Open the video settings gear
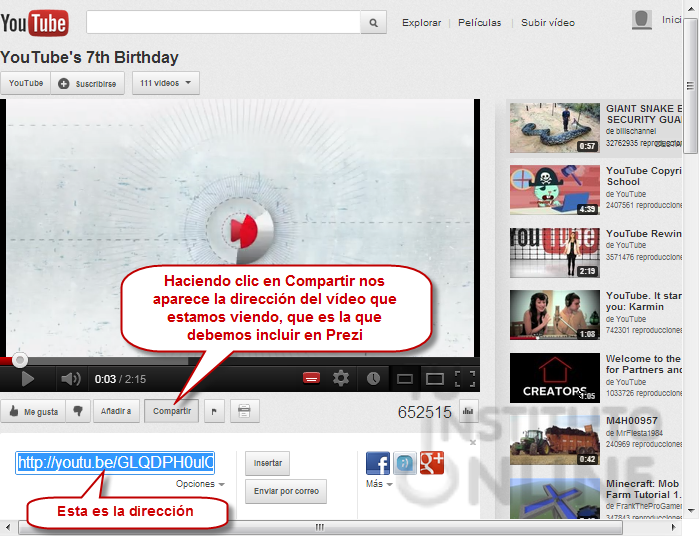This screenshot has height=536, width=699. click(x=341, y=379)
